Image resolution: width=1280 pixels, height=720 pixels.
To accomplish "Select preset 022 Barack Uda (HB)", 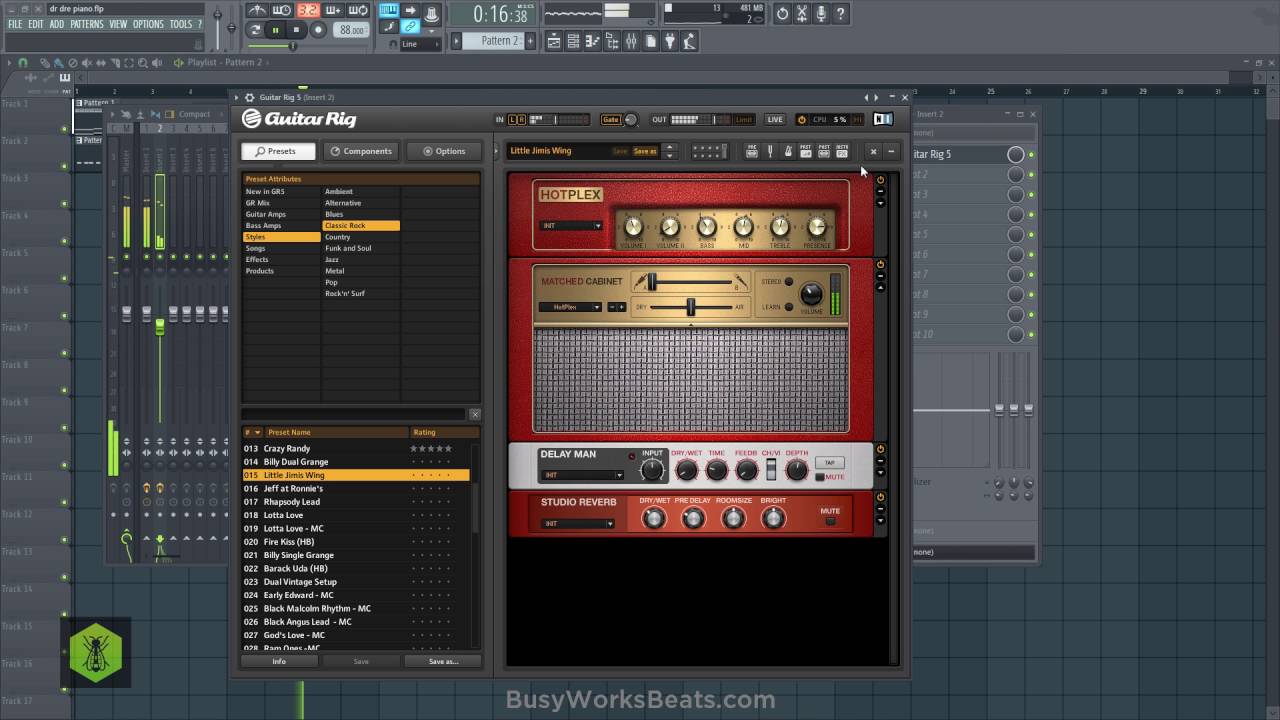I will pyautogui.click(x=356, y=568).
